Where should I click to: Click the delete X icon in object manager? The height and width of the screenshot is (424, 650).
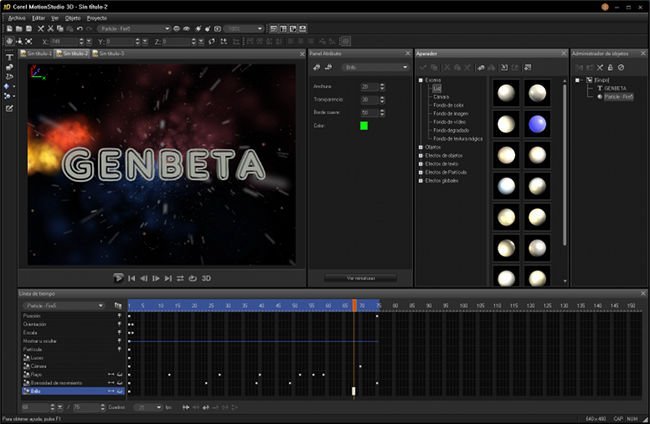pyautogui.click(x=600, y=67)
